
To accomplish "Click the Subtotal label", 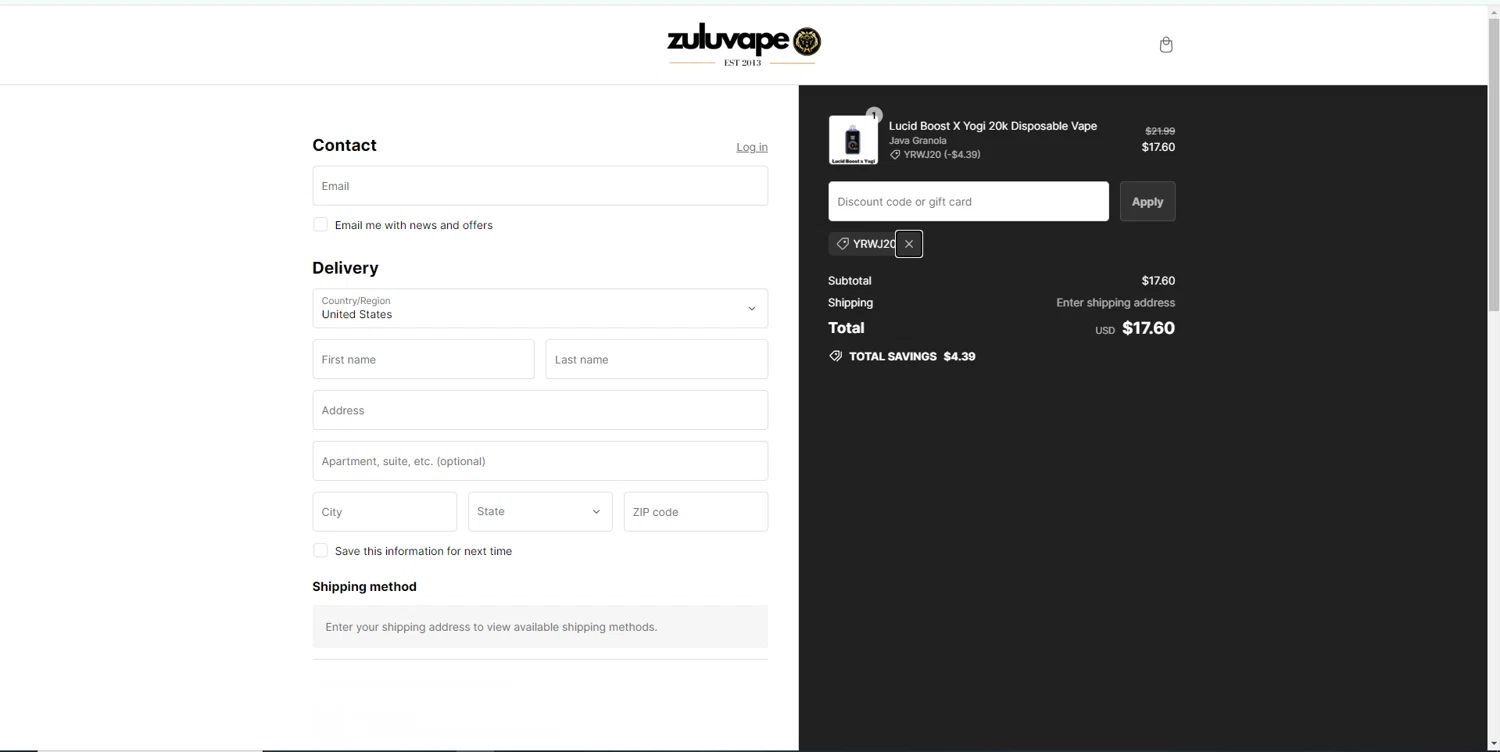I will (x=850, y=281).
